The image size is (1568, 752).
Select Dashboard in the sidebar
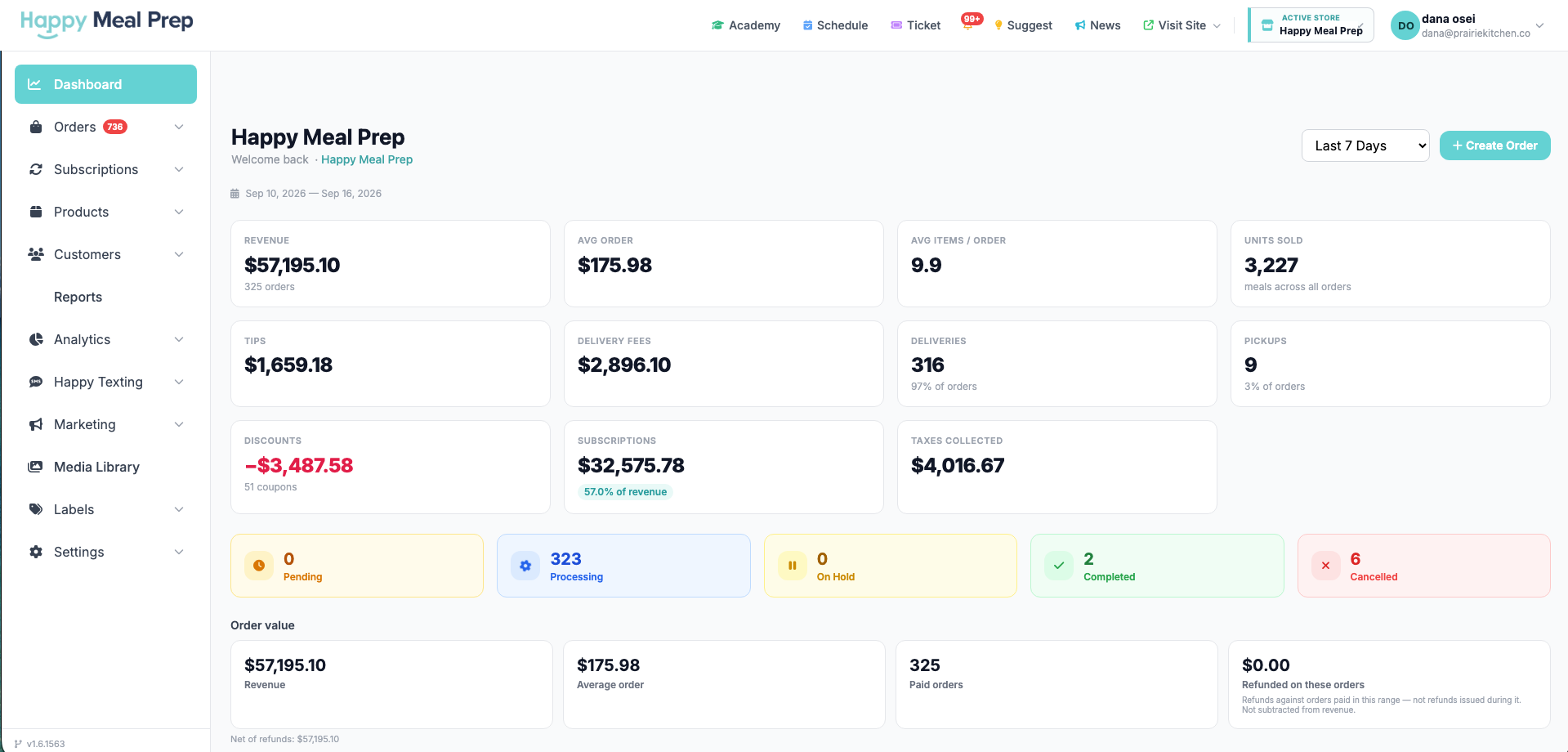(105, 84)
